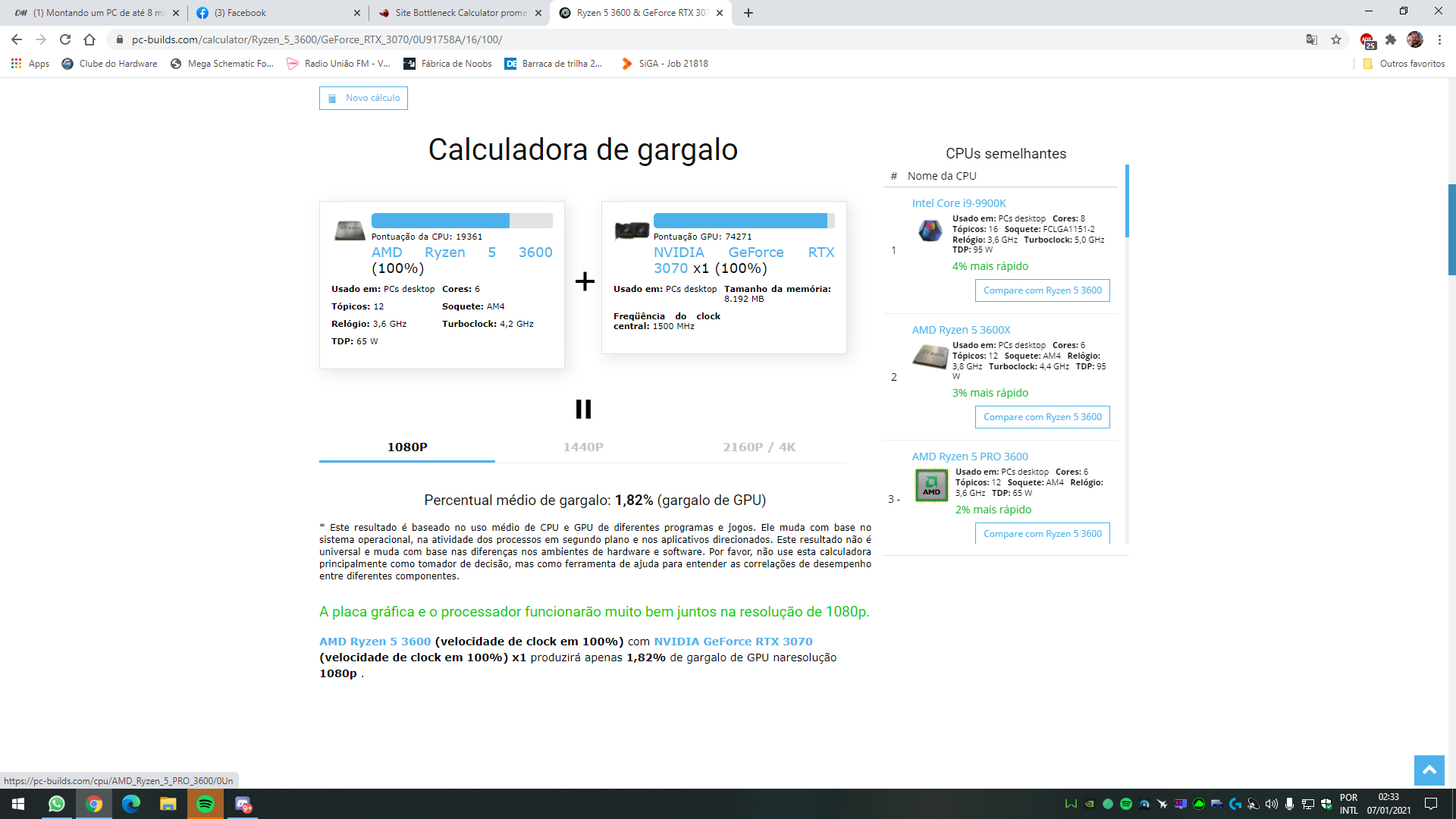Click the pause symbol below the cards

point(583,409)
